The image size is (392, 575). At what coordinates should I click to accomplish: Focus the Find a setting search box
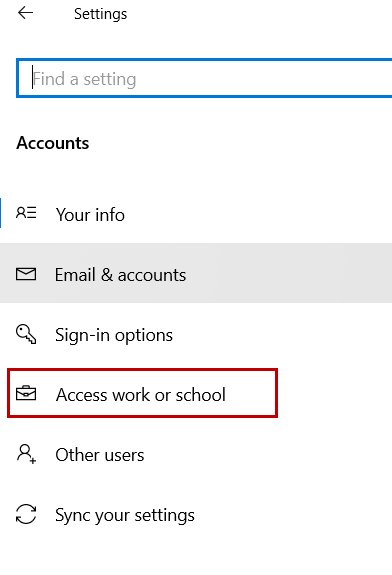click(204, 78)
